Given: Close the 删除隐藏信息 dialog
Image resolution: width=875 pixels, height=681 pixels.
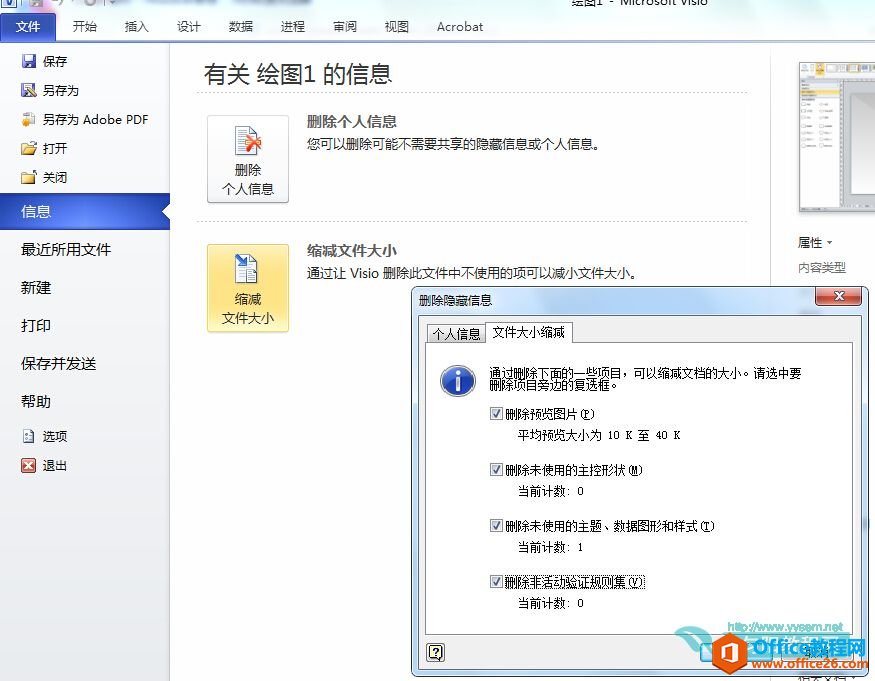Looking at the screenshot, I should (838, 296).
